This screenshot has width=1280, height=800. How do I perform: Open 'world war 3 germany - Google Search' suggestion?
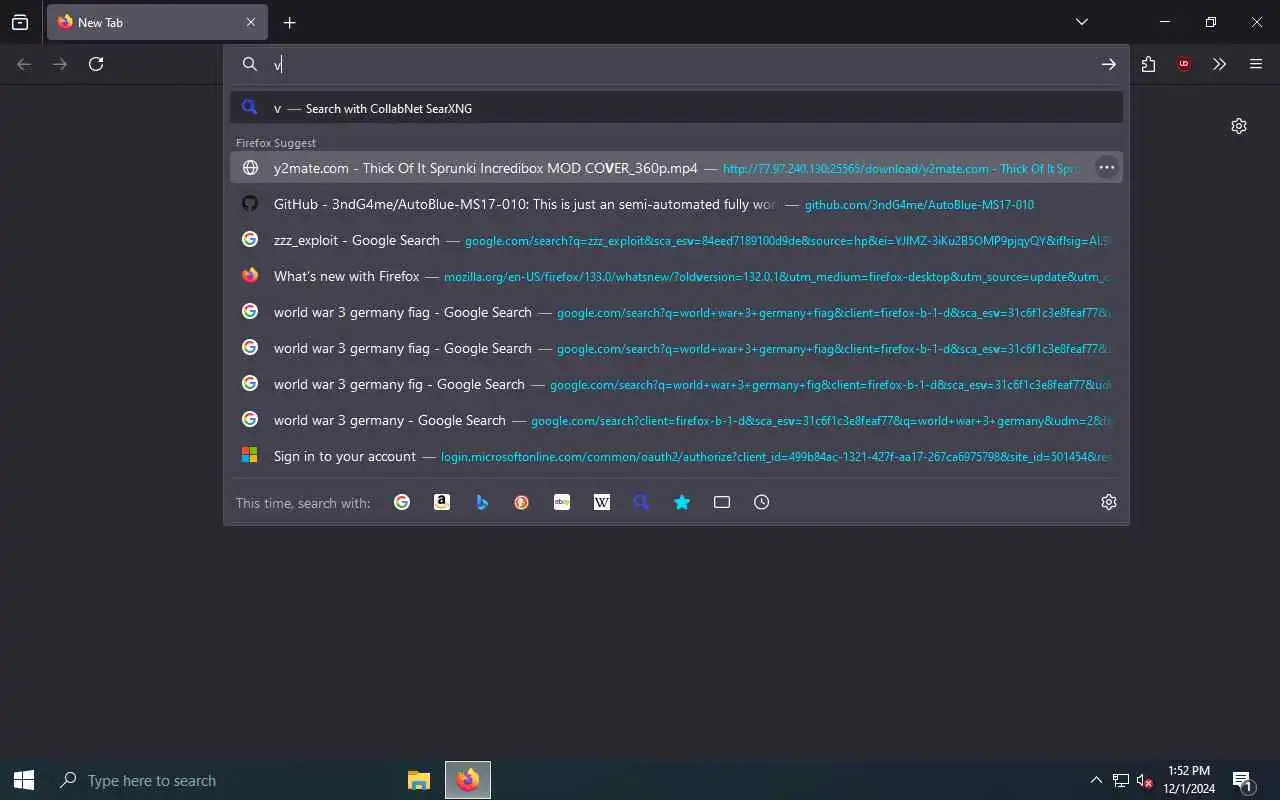click(676, 420)
